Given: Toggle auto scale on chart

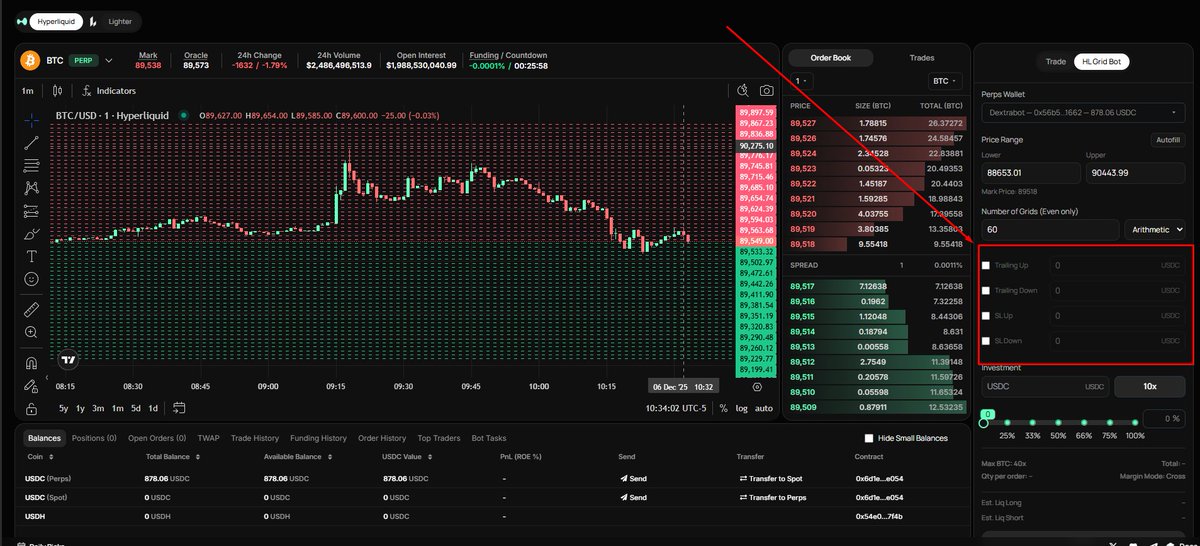Looking at the screenshot, I should (x=763, y=407).
